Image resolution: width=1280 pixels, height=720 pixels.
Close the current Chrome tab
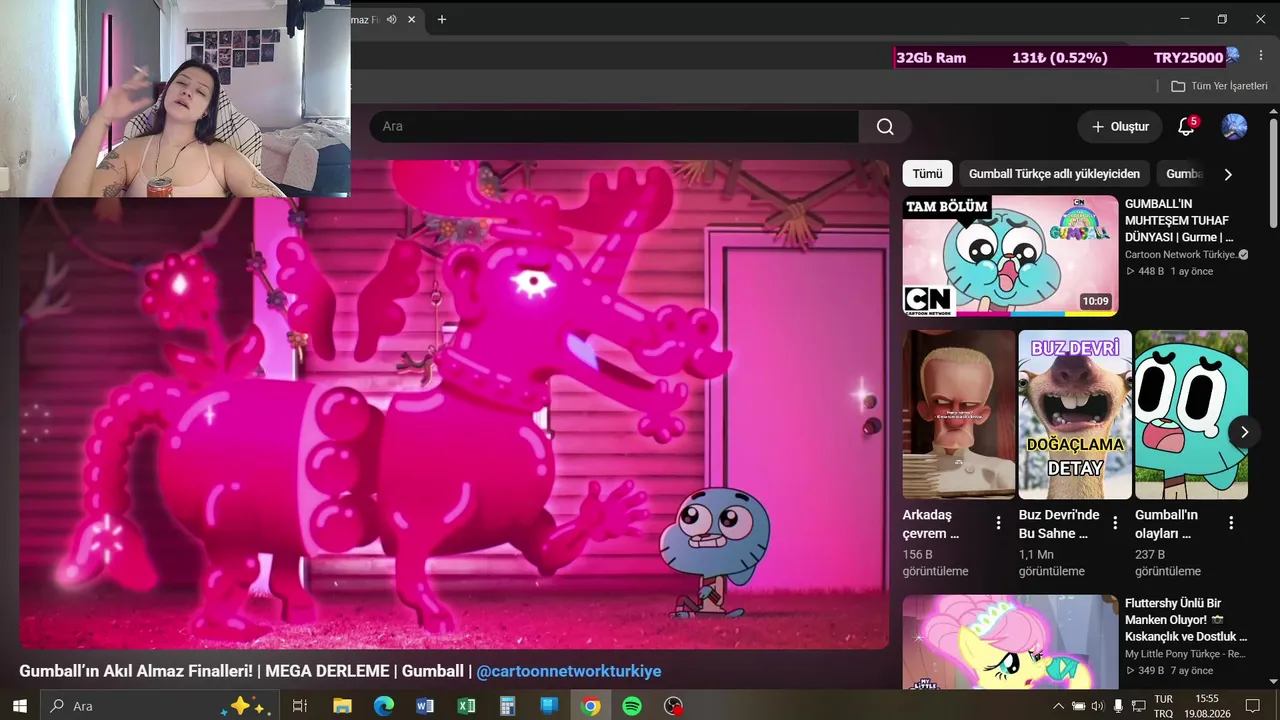[411, 19]
